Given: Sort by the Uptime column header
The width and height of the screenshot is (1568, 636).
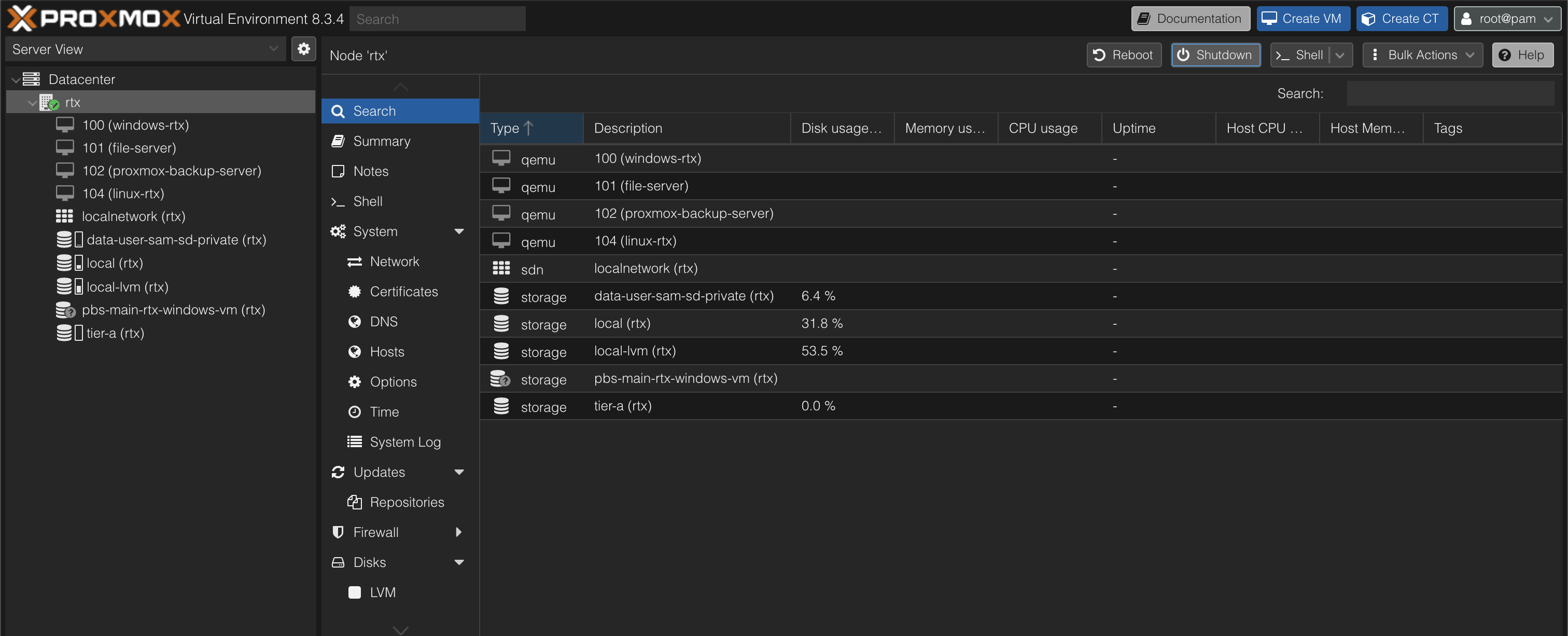Looking at the screenshot, I should (x=1158, y=128).
